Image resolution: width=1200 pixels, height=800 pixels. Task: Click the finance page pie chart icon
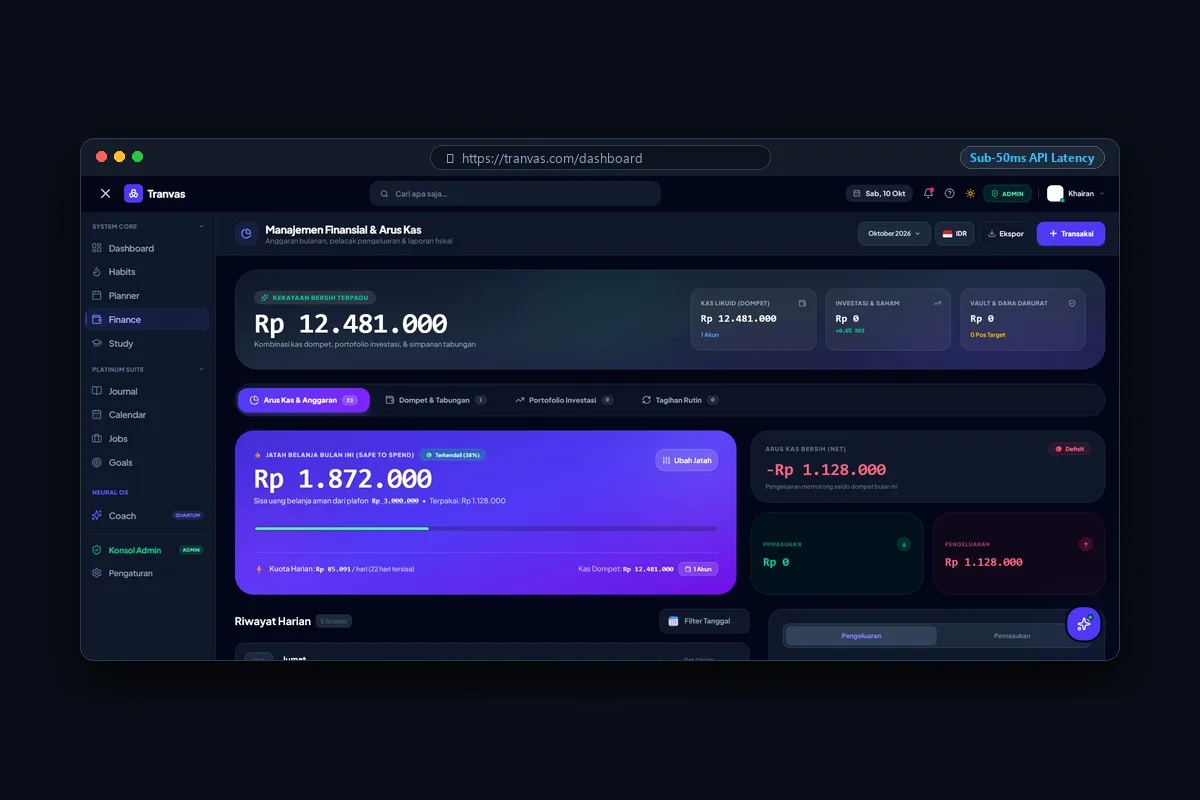(246, 233)
